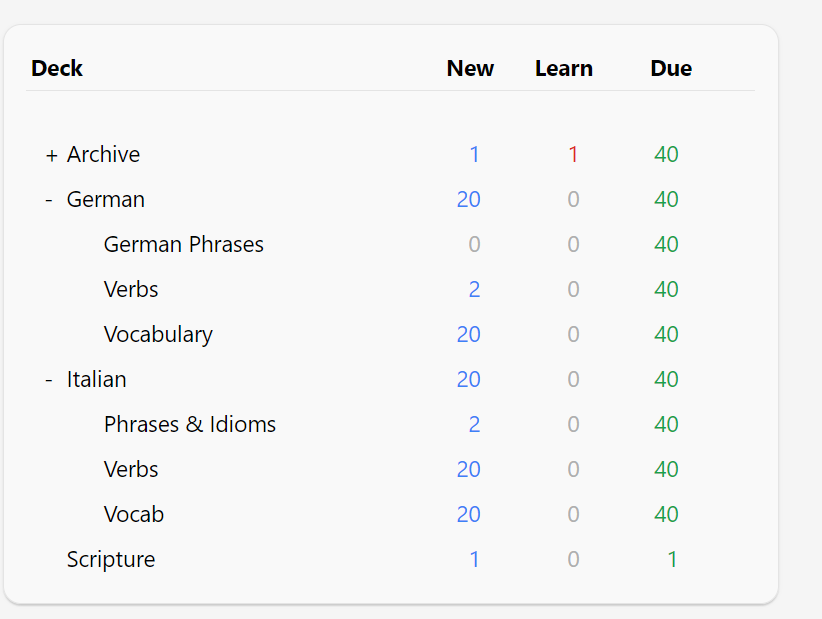
Task: Select the Vocabulary subdeck
Action: tap(158, 335)
